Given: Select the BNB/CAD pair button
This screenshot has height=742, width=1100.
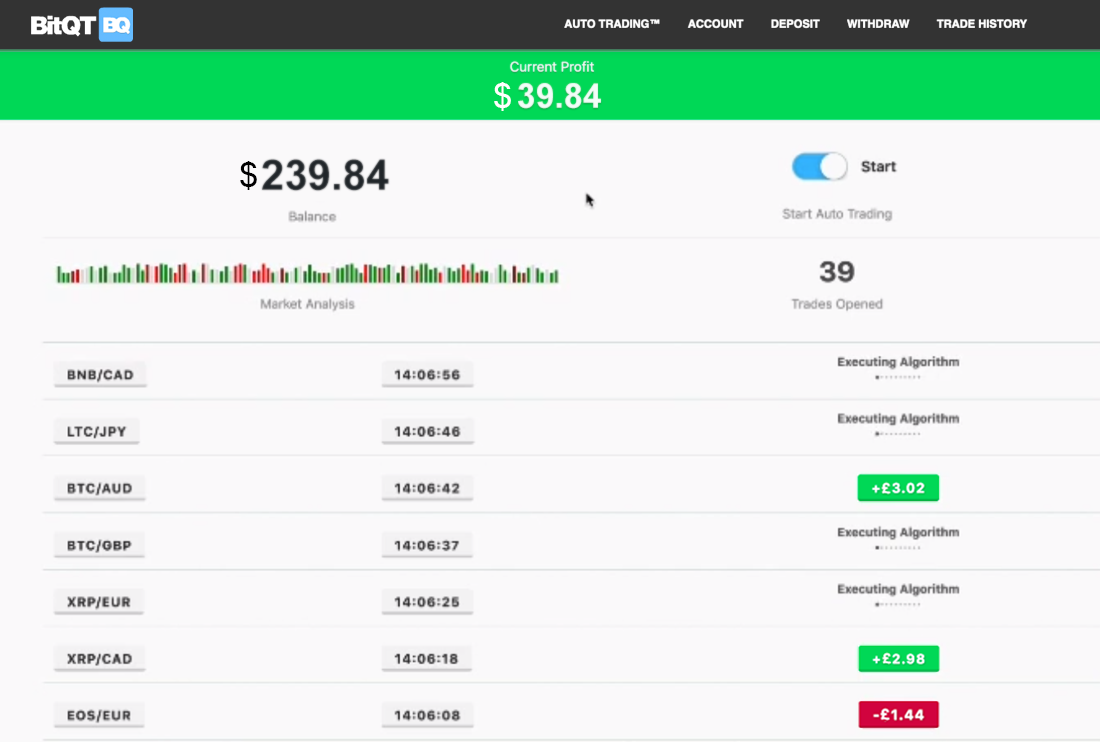Looking at the screenshot, I should (100, 375).
